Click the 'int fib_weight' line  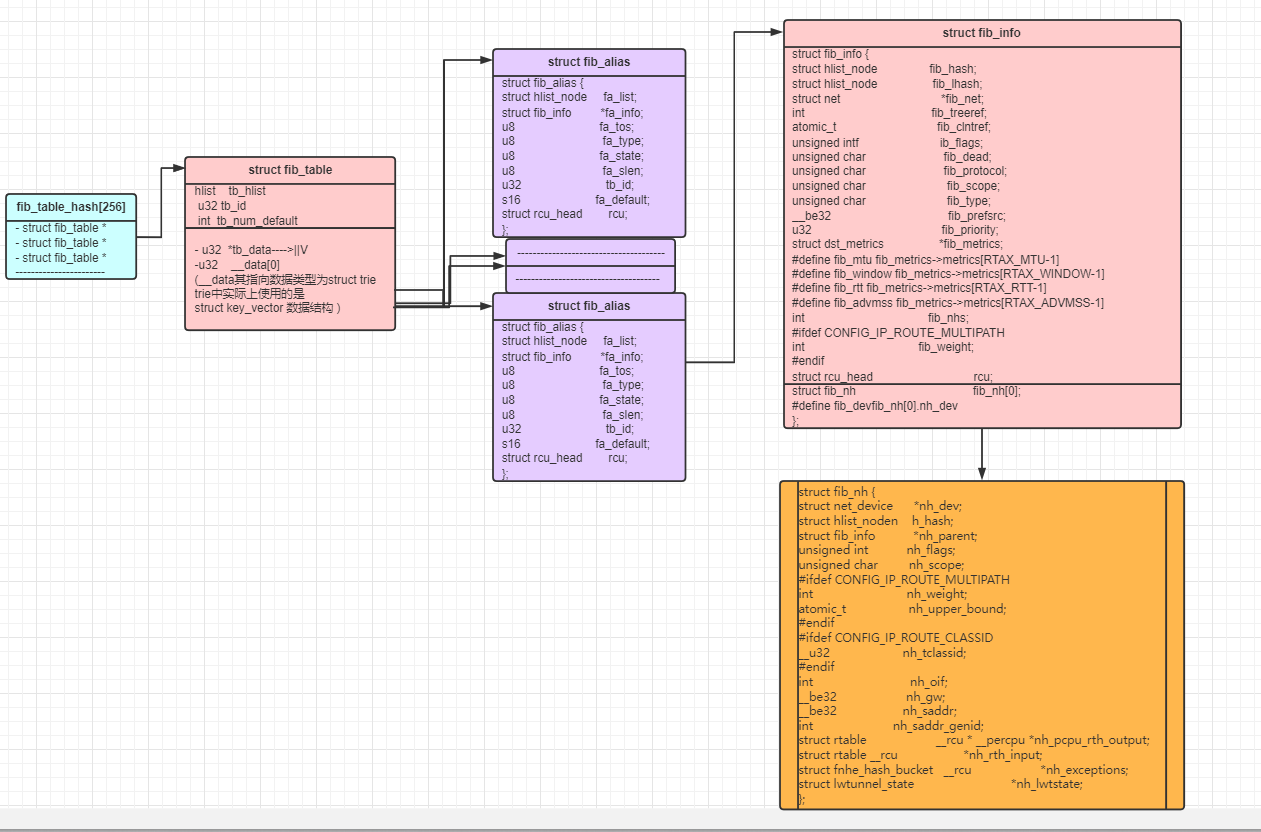click(x=883, y=347)
